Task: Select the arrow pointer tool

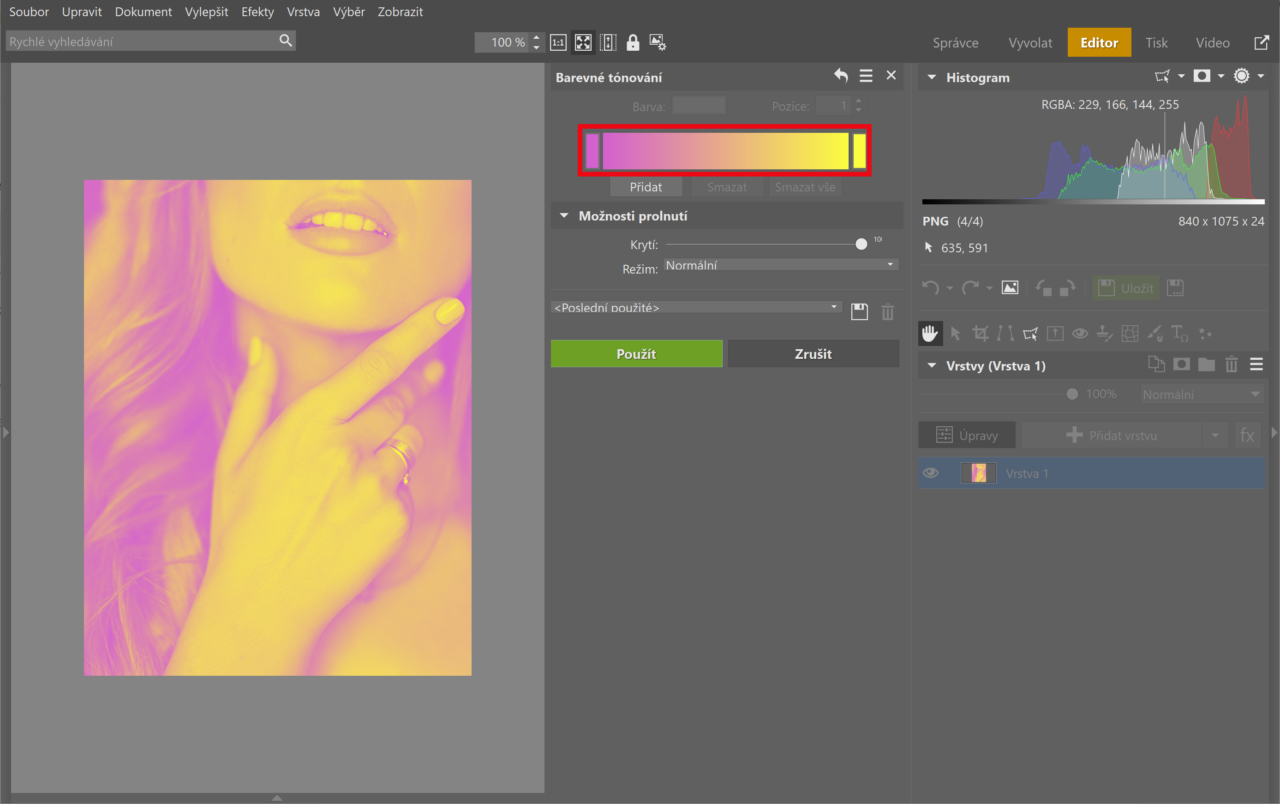Action: pyautogui.click(x=955, y=333)
